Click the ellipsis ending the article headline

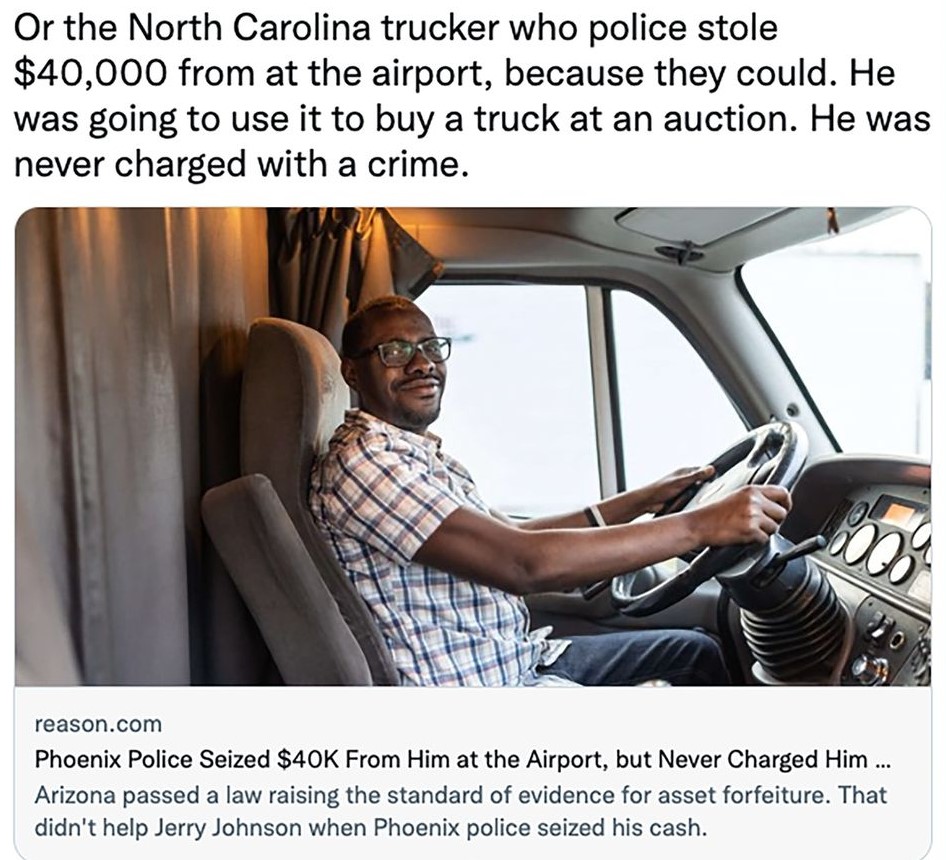(880, 760)
